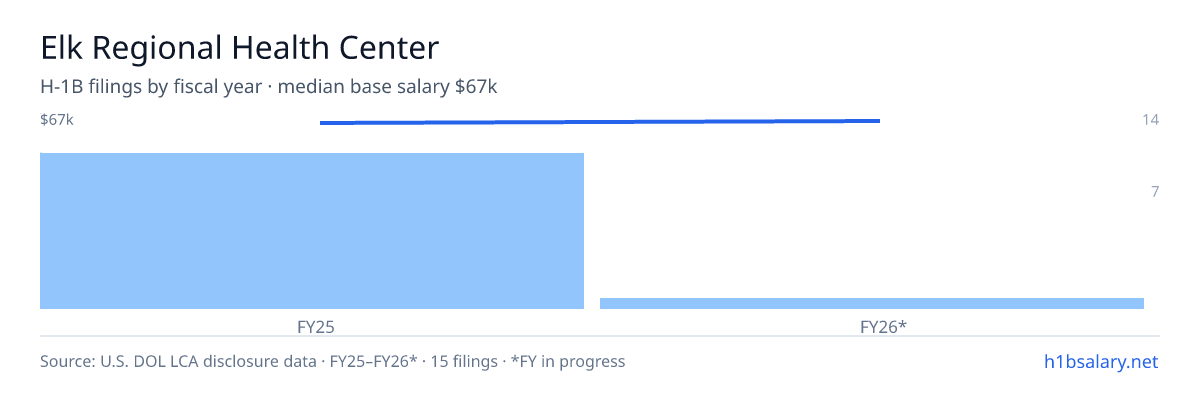1200x400 pixels.
Task: Click the median salary trend line
Action: coord(600,122)
